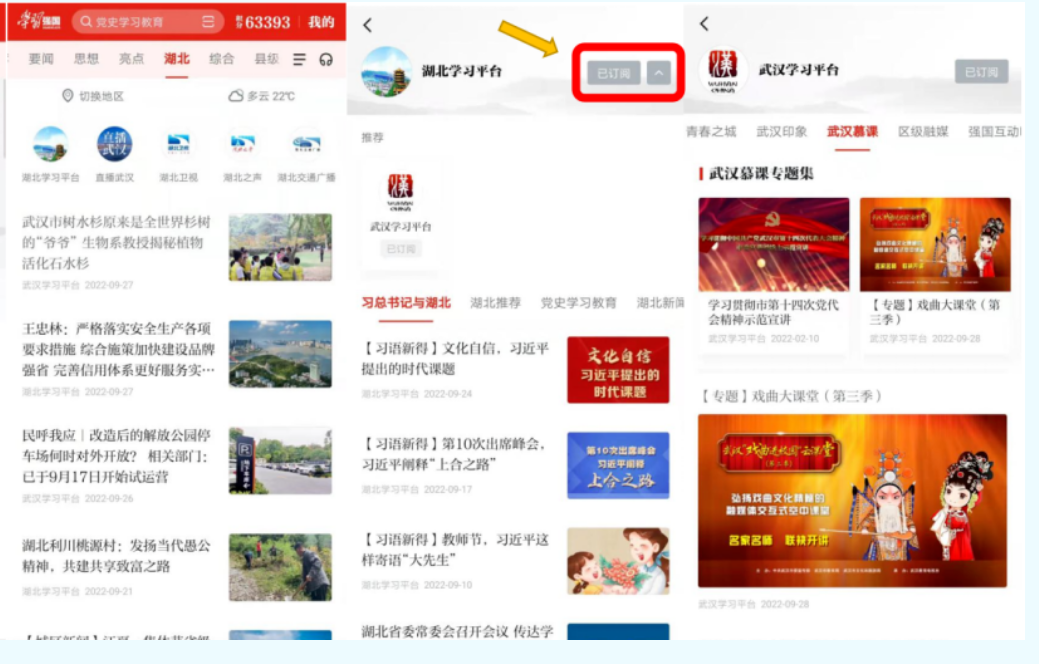The height and width of the screenshot is (664, 1039).
Task: Toggle 已订阅 subscription for 湖北学习平台
Action: pos(613,73)
